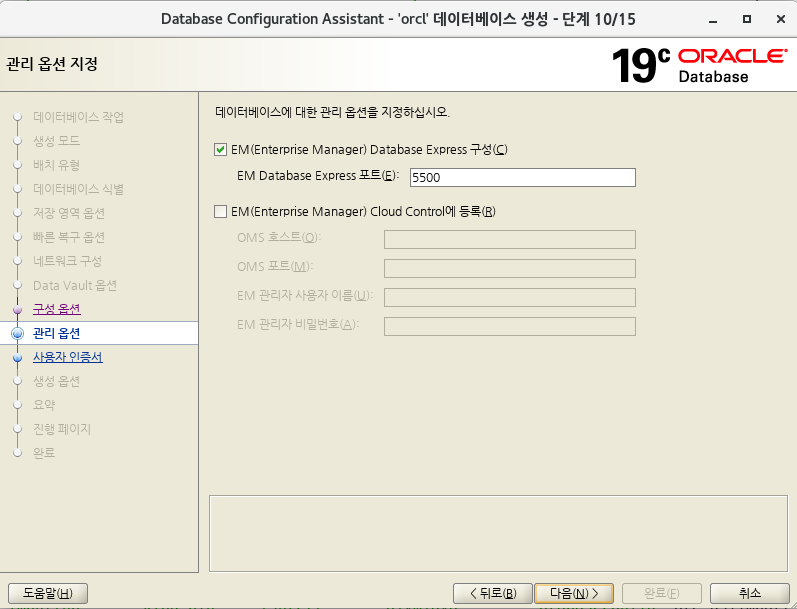The width and height of the screenshot is (797, 609).
Task: Open the 구성 옵션 step link
Action: pos(56,309)
